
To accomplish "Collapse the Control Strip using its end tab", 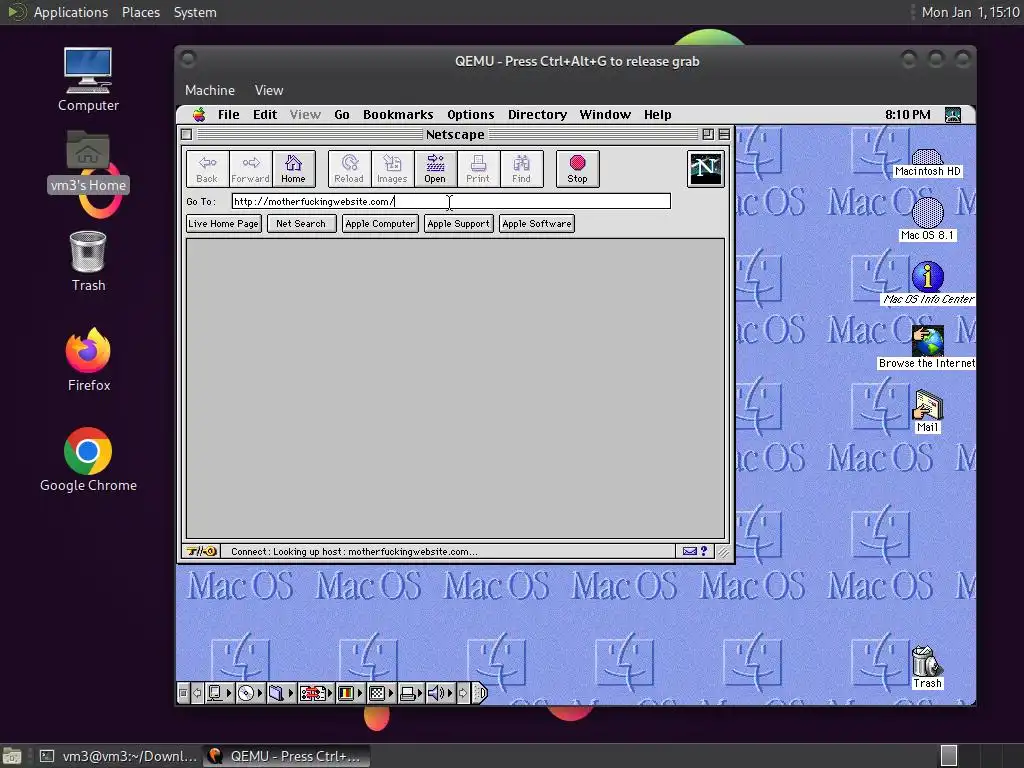I will point(479,693).
